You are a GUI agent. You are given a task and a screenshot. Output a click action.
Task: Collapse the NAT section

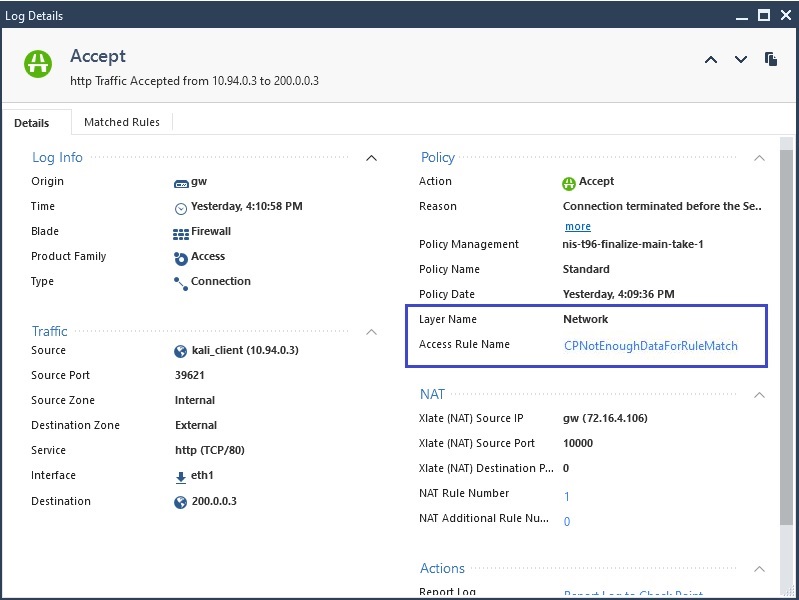759,395
